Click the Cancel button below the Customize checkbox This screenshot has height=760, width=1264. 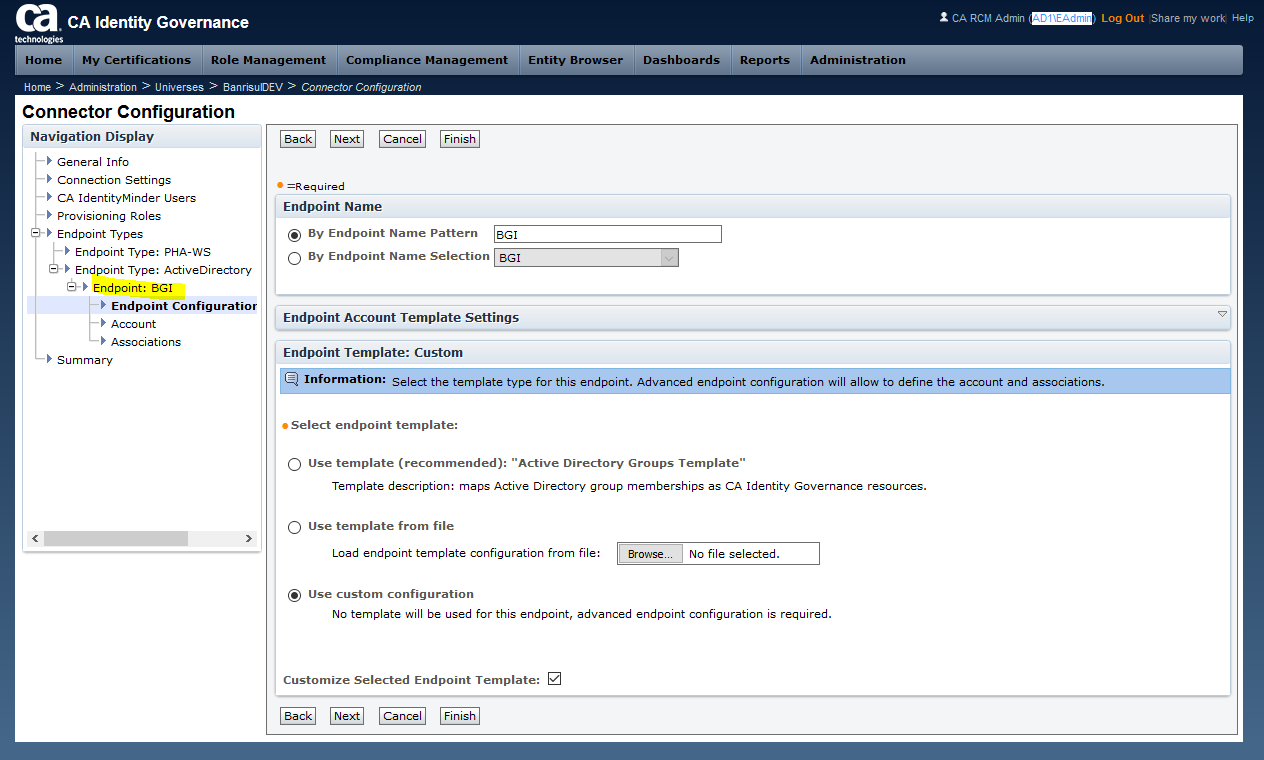(x=403, y=716)
